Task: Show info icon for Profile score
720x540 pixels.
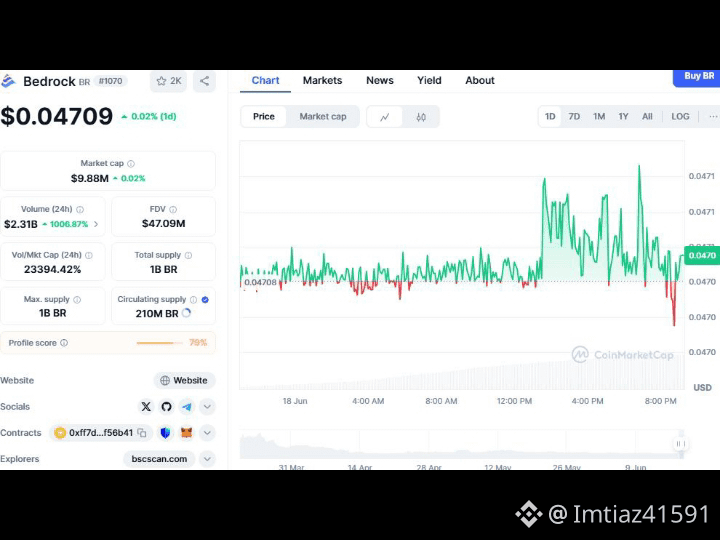Action: coord(64,343)
